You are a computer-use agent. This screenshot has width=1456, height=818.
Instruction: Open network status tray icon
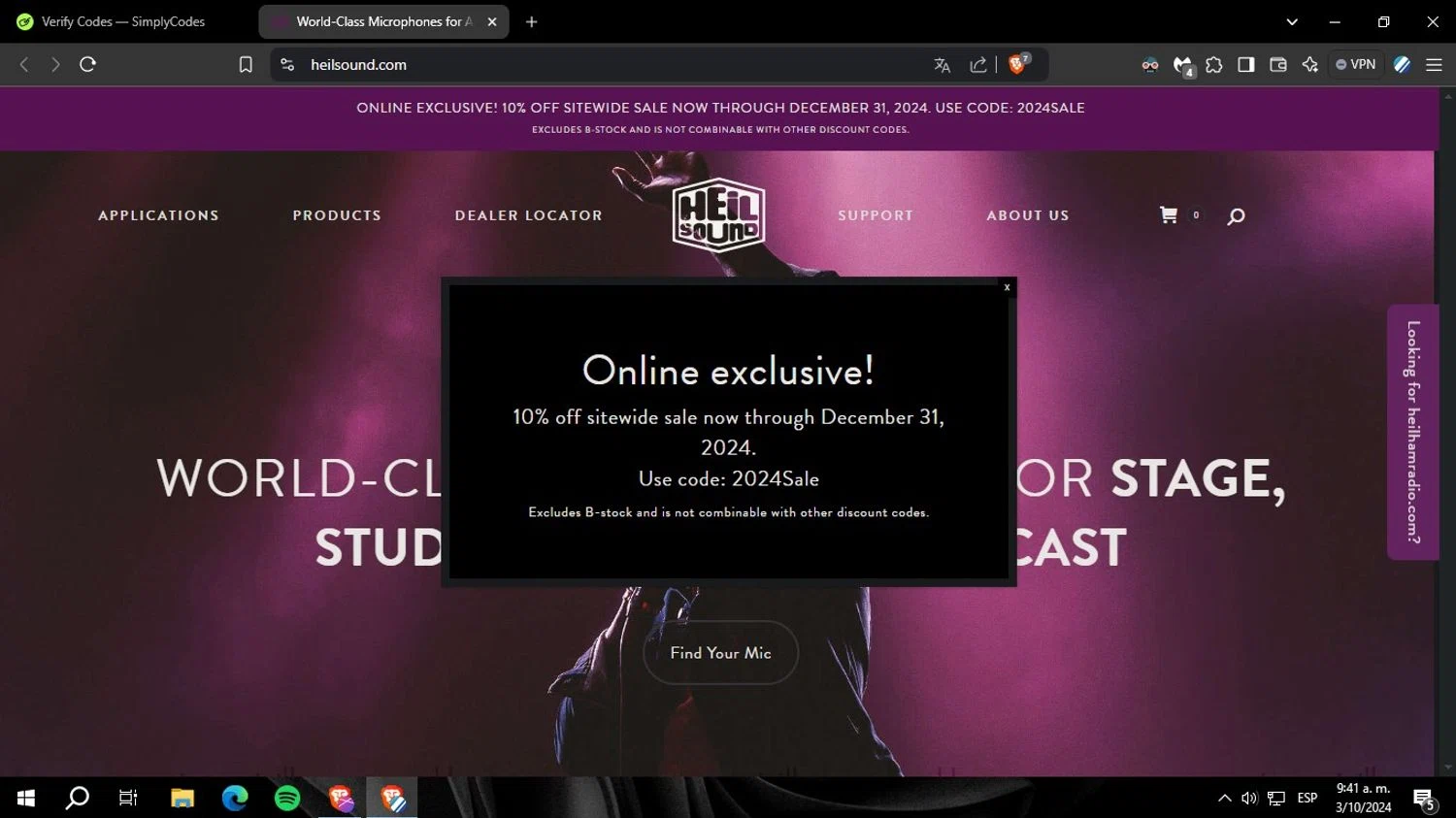coord(1276,798)
